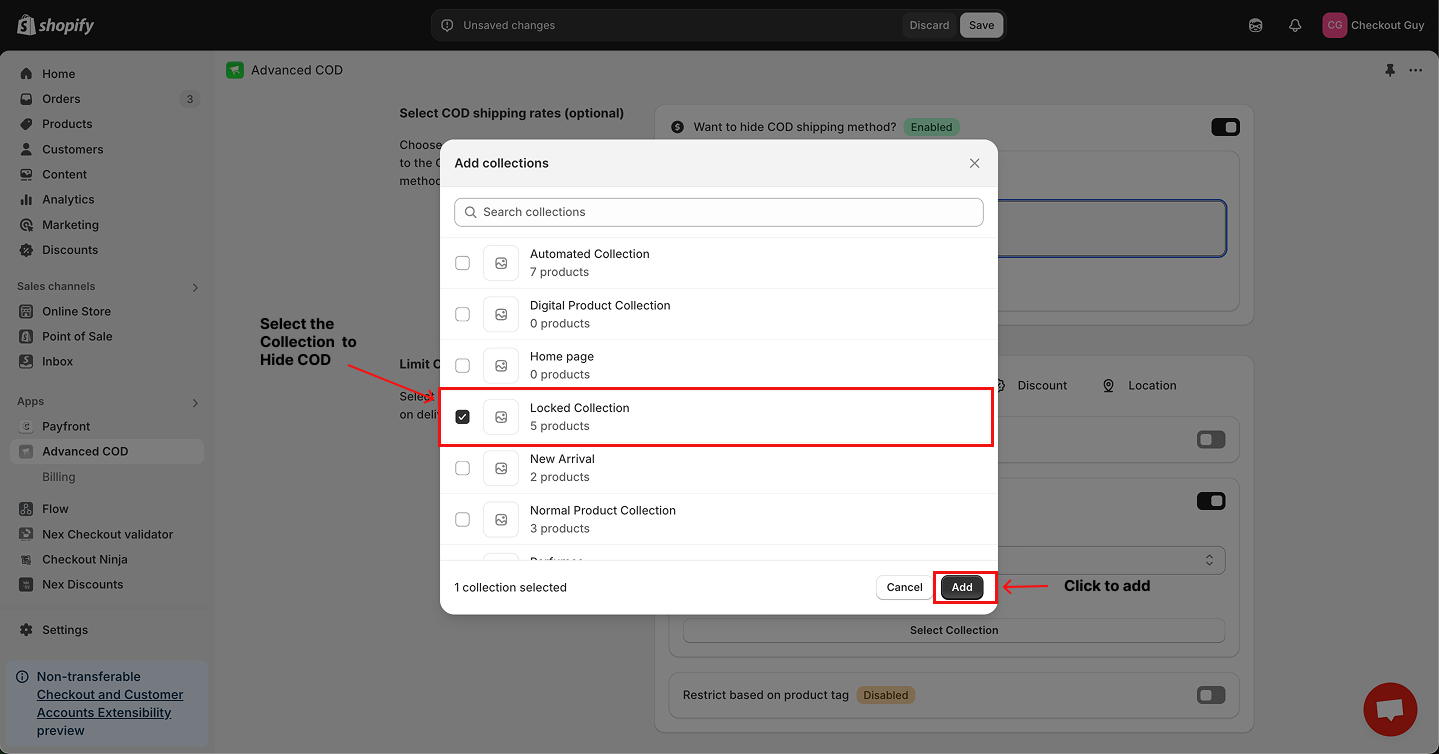Click the Add button in dialog
Image resolution: width=1439 pixels, height=754 pixels.
[962, 587]
